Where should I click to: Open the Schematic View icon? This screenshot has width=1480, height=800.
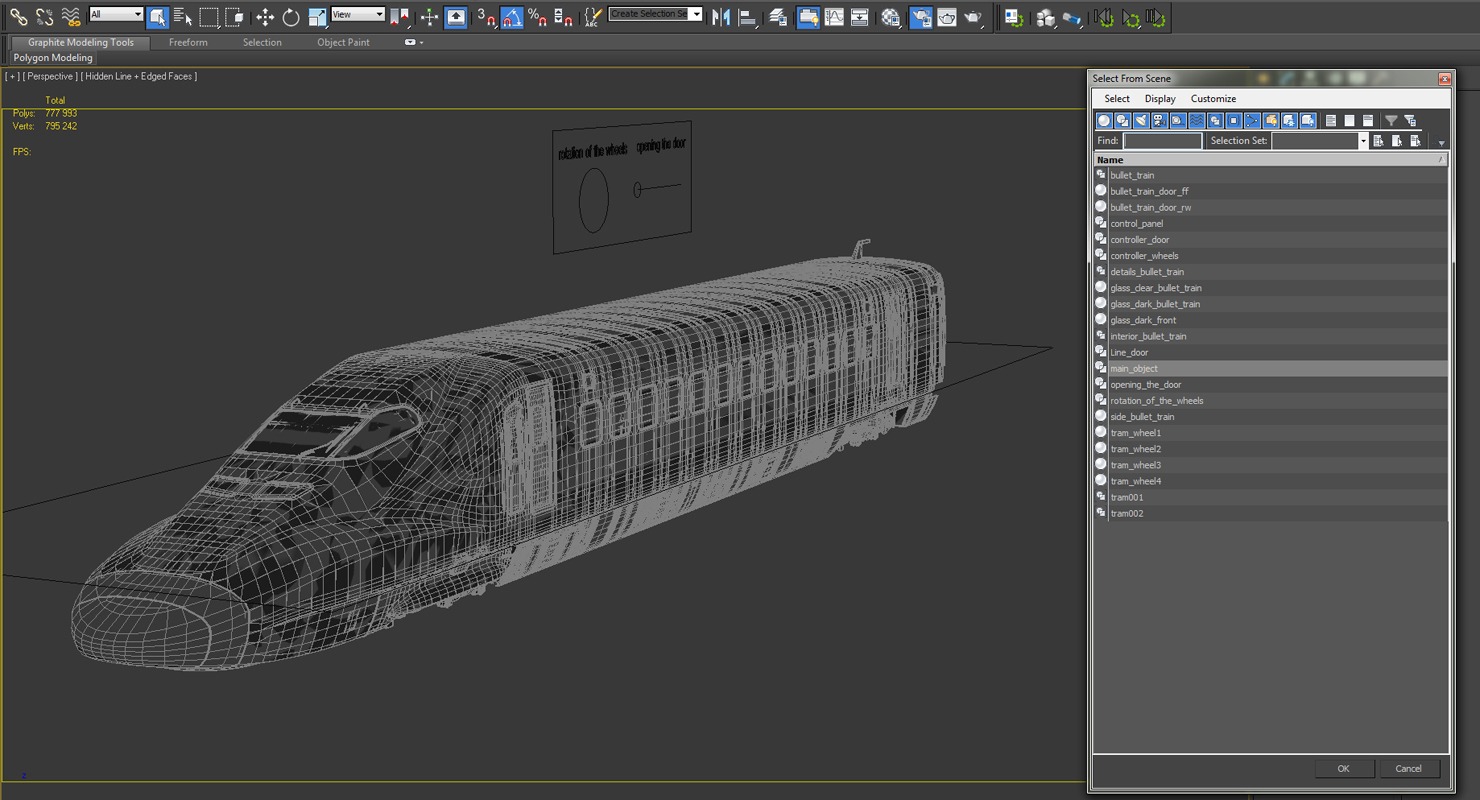click(860, 17)
